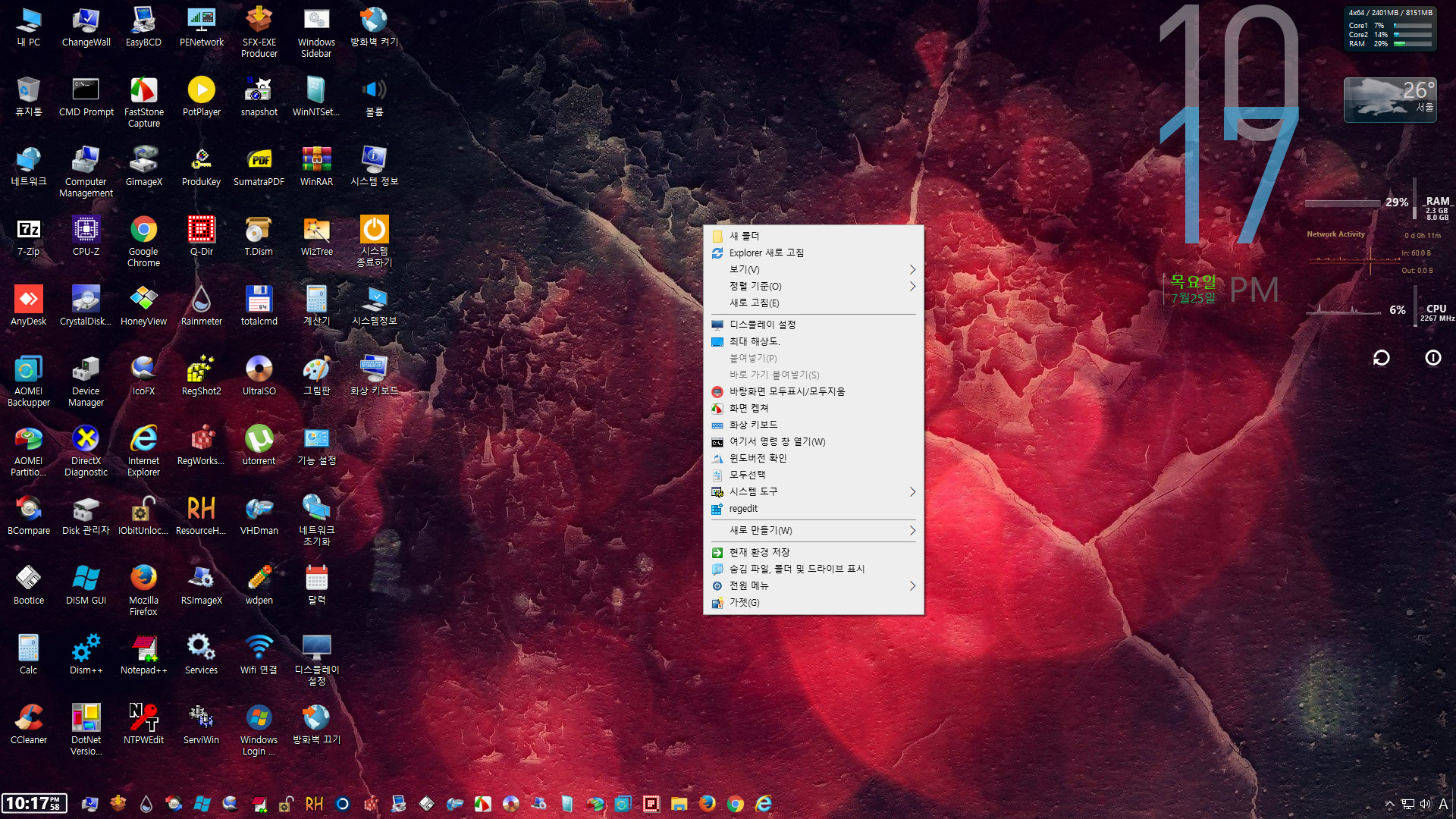
Task: Open the UltraISO desktop icon
Action: point(259,376)
